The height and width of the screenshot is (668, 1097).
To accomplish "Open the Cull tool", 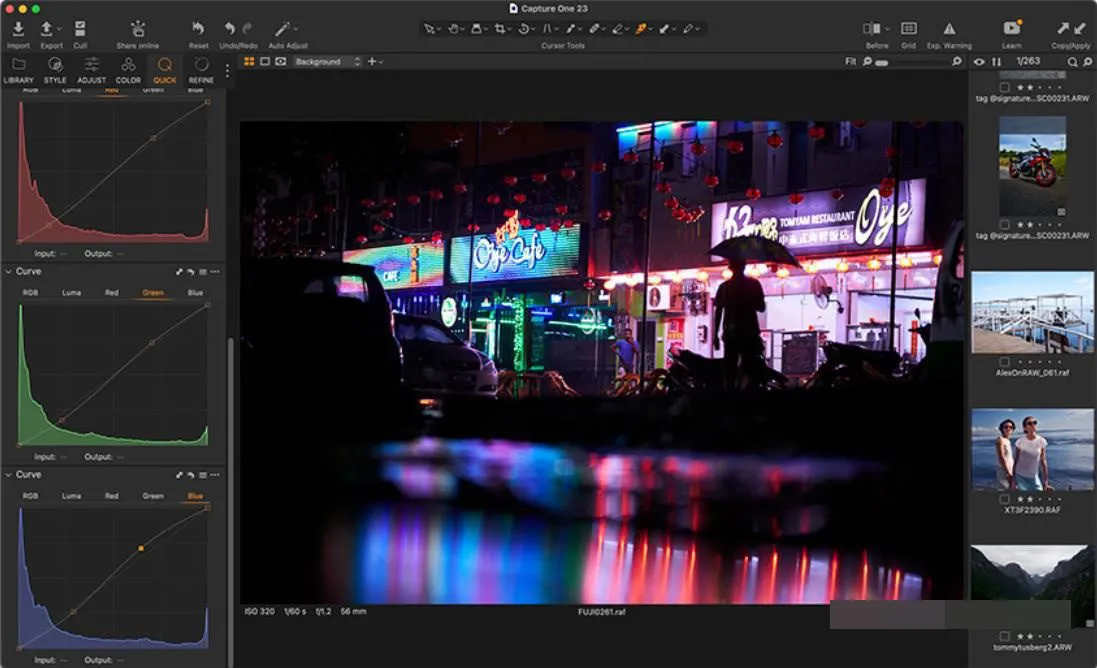I will 80,29.
